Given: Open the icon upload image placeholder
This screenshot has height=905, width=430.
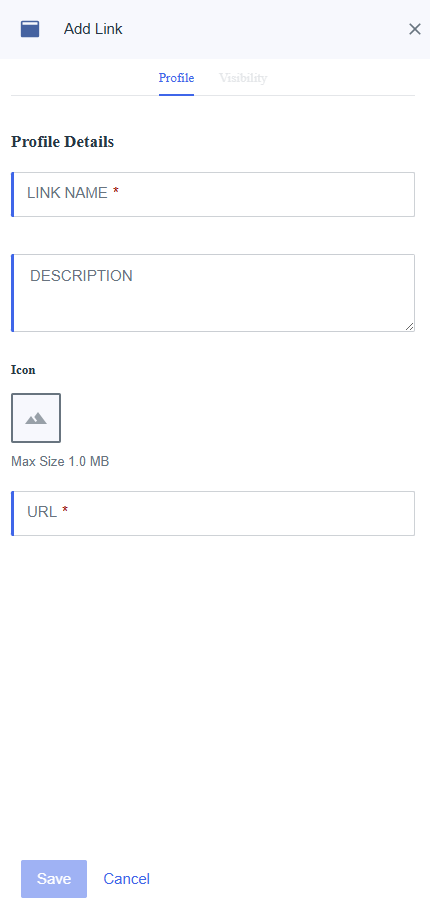Looking at the screenshot, I should tap(36, 418).
